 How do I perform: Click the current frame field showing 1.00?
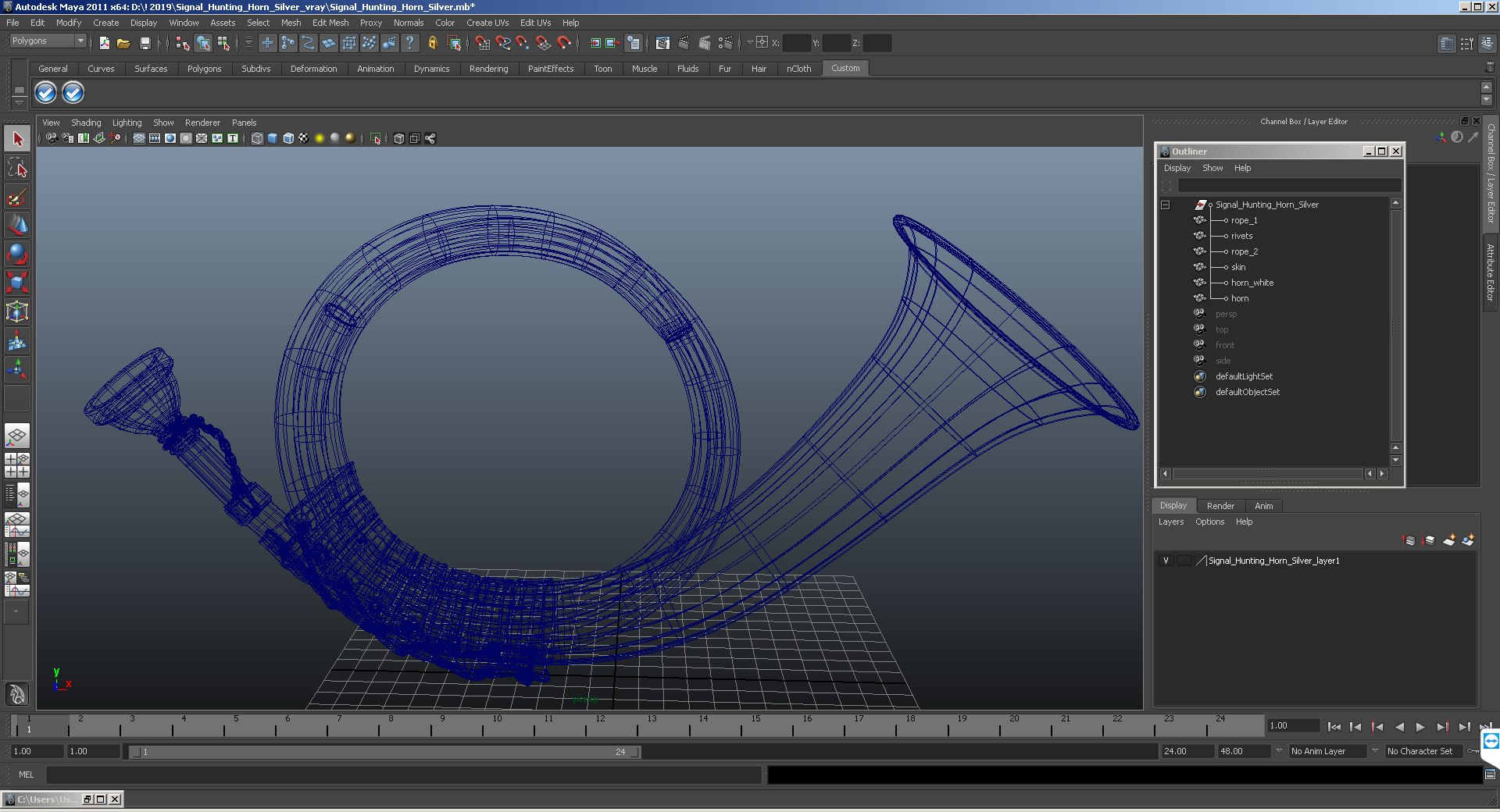click(x=1293, y=726)
